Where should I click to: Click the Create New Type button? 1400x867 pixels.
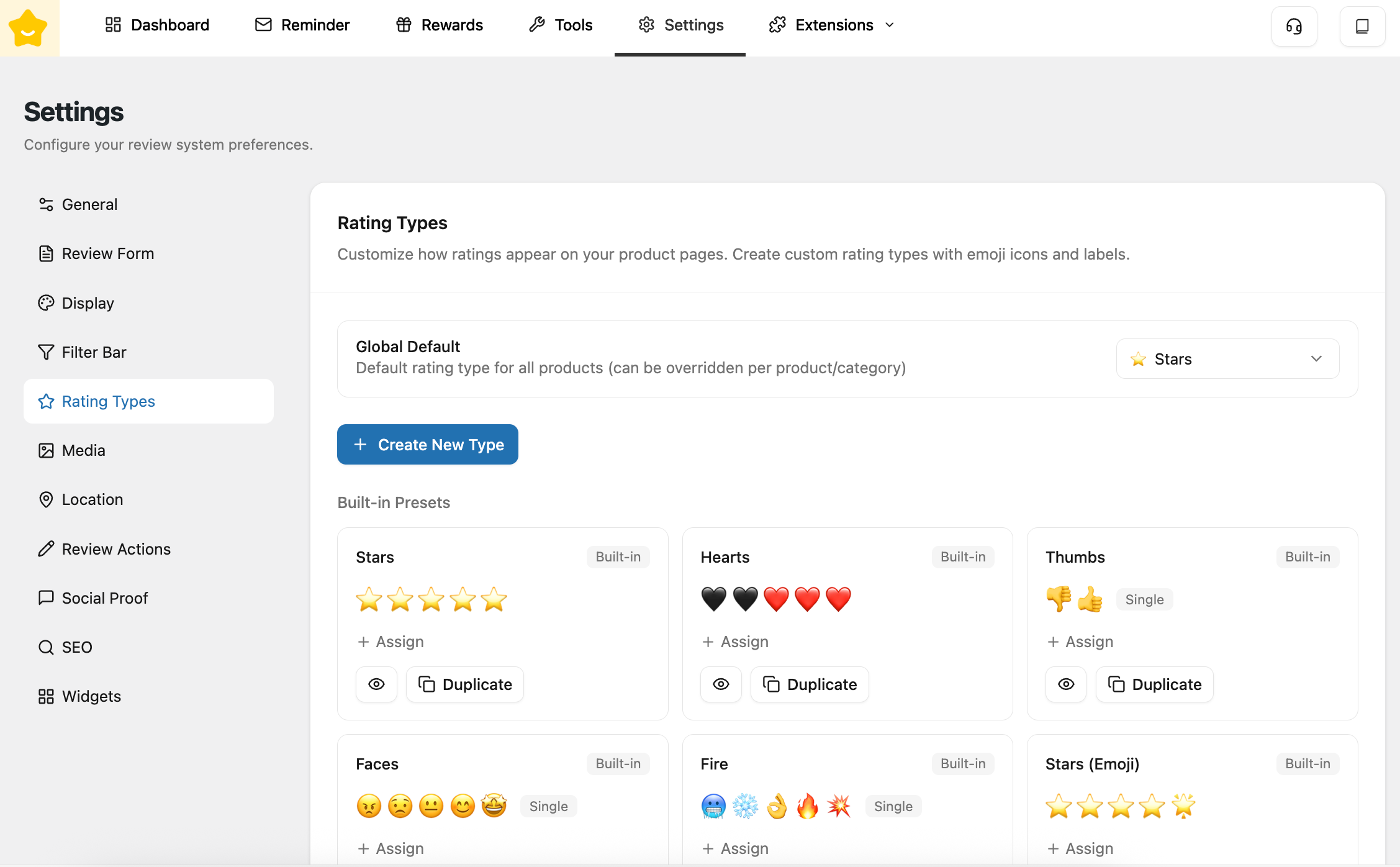(x=428, y=445)
